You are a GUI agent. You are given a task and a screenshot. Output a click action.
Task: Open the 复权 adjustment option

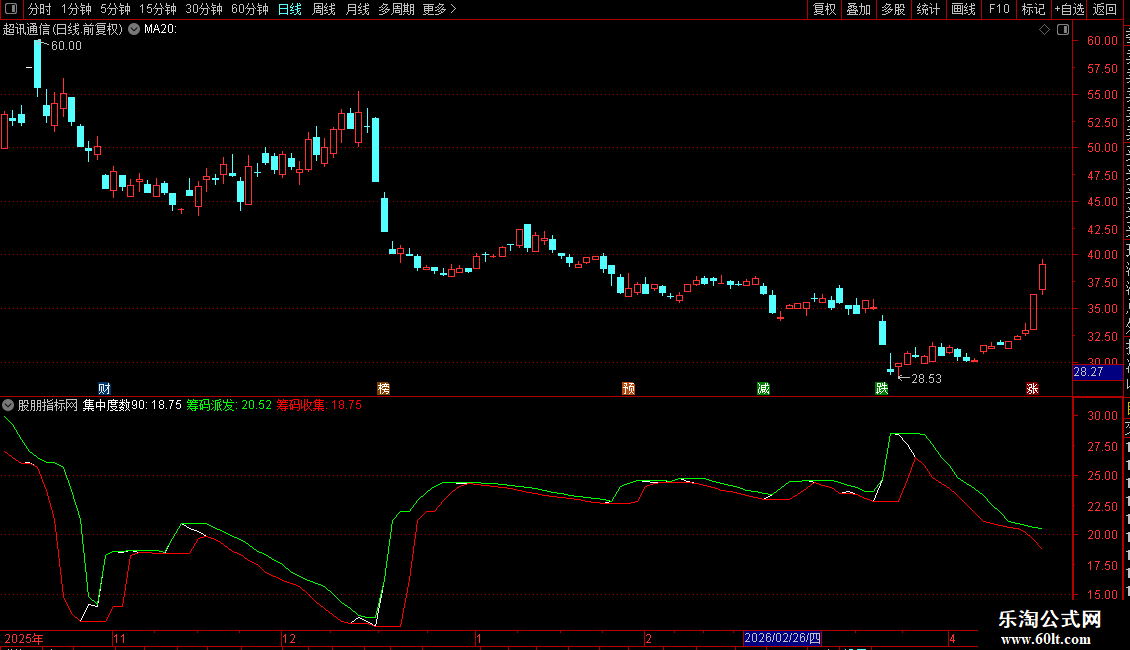click(x=824, y=9)
